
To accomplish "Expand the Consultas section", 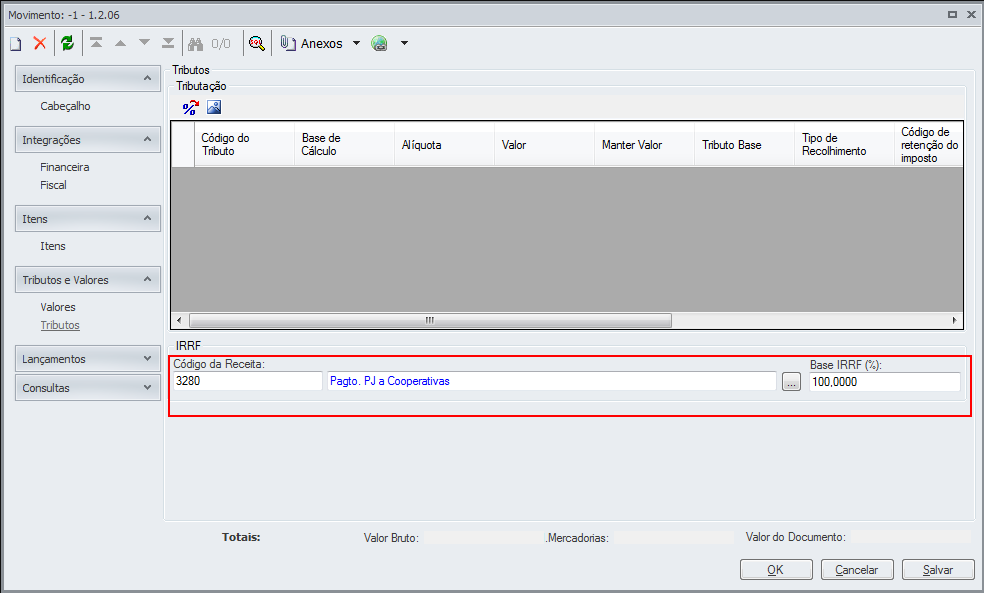I will coord(88,388).
